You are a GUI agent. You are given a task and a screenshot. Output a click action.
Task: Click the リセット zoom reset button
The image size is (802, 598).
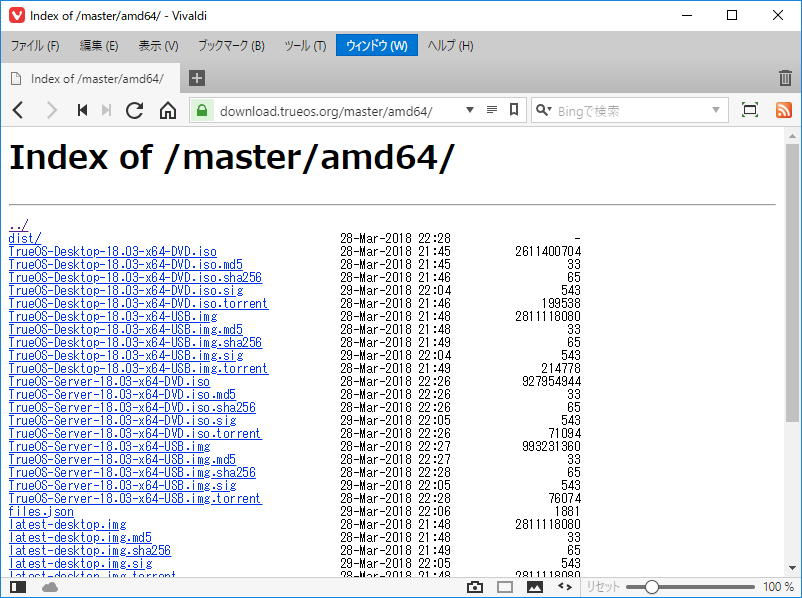click(603, 587)
